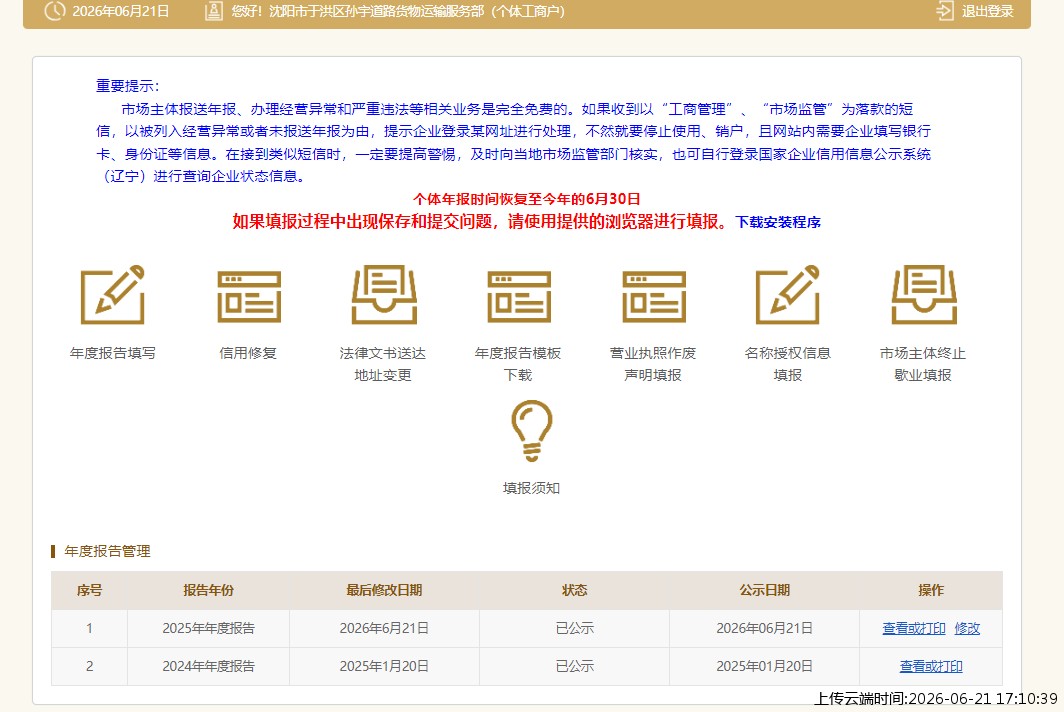
Task: Click 已公示 status in row 2
Action: tap(574, 667)
